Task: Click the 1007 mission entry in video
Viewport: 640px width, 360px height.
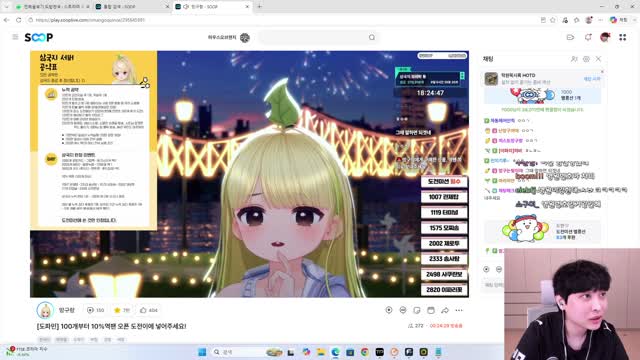Action: tap(444, 197)
